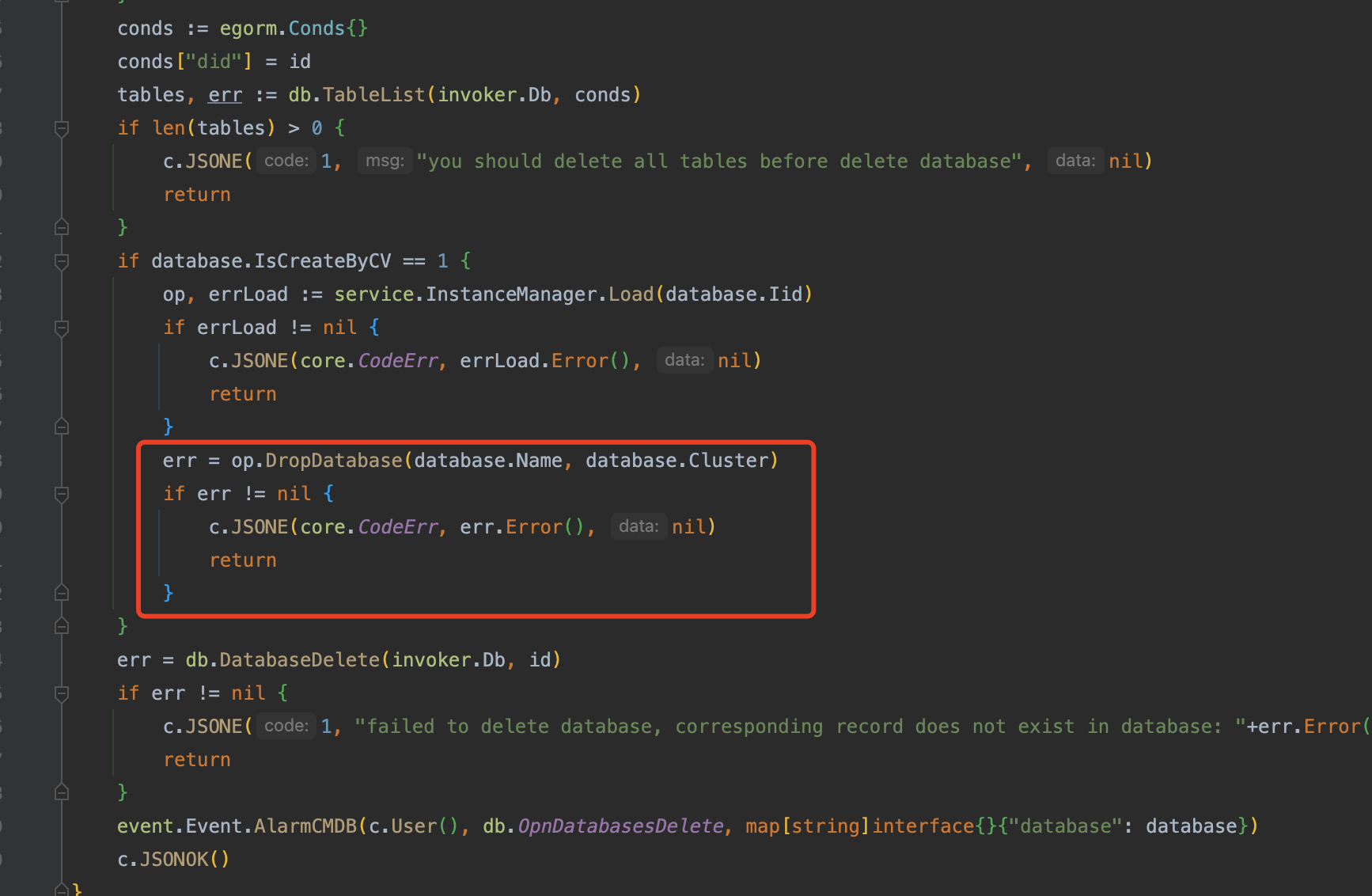Click fold end marker of the errLoad block
Screen dimensions: 1372x896
[x=62, y=427]
